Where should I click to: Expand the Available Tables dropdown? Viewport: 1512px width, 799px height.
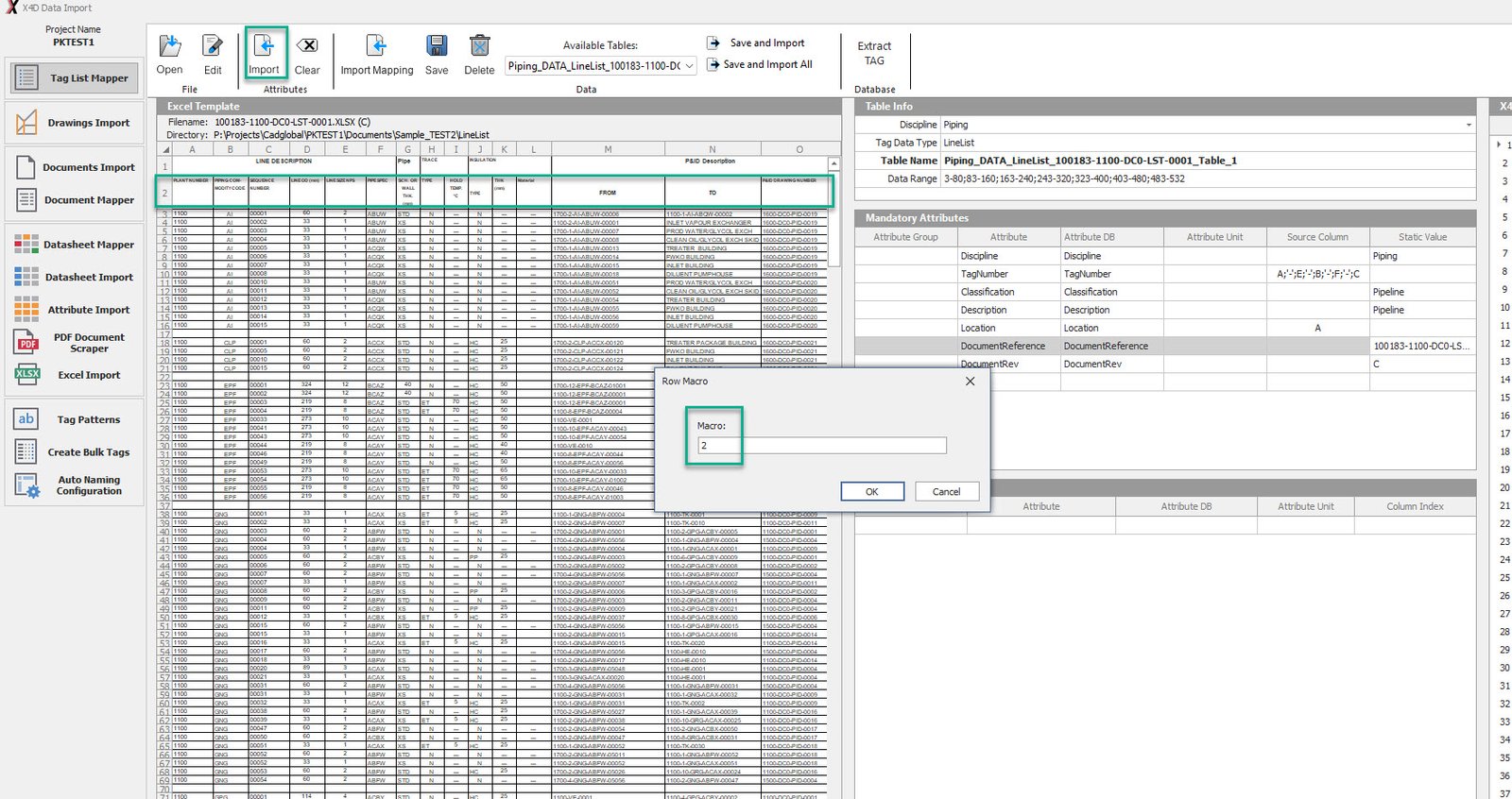coord(689,66)
